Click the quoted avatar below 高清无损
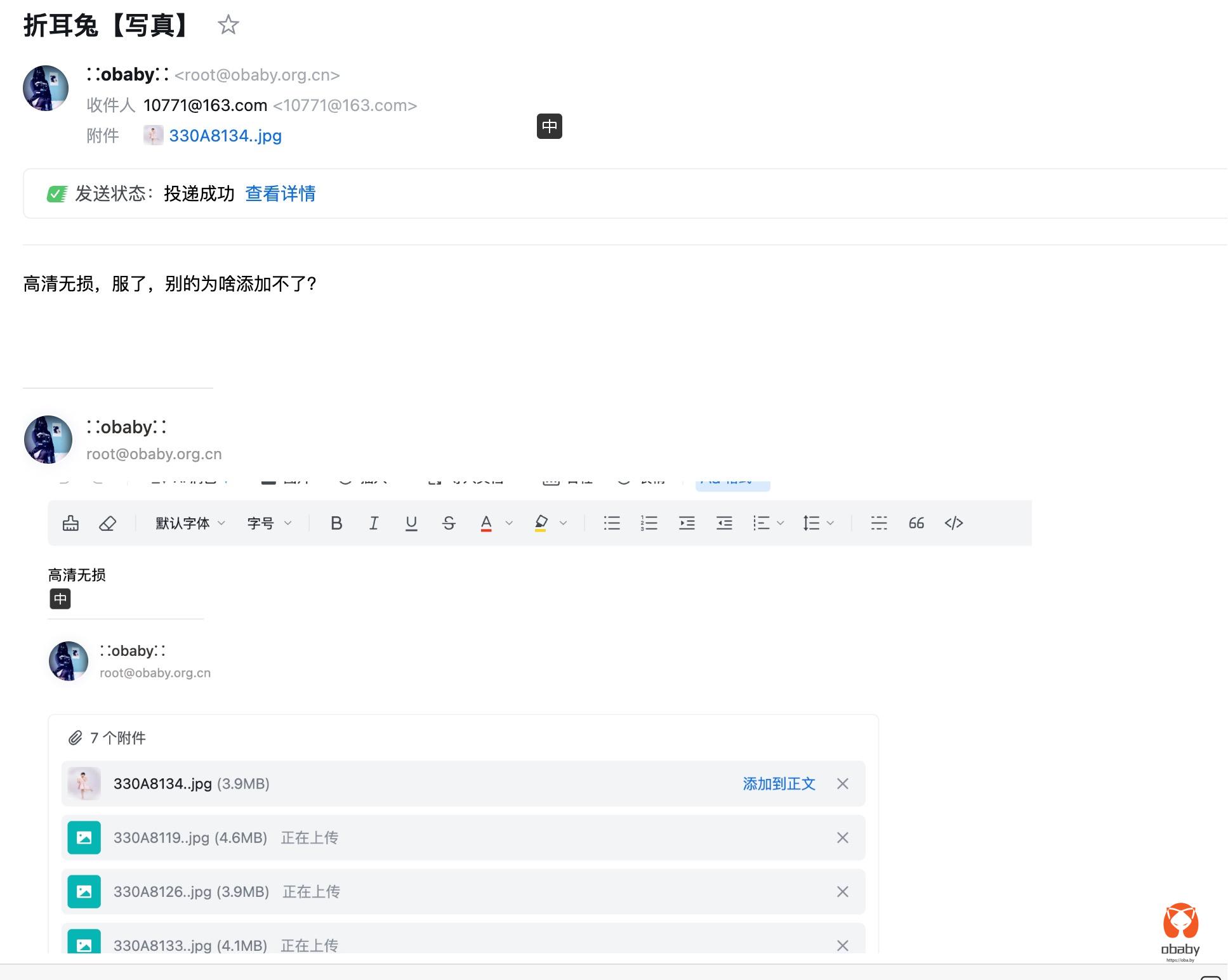Image resolution: width=1228 pixels, height=980 pixels. pos(69,661)
